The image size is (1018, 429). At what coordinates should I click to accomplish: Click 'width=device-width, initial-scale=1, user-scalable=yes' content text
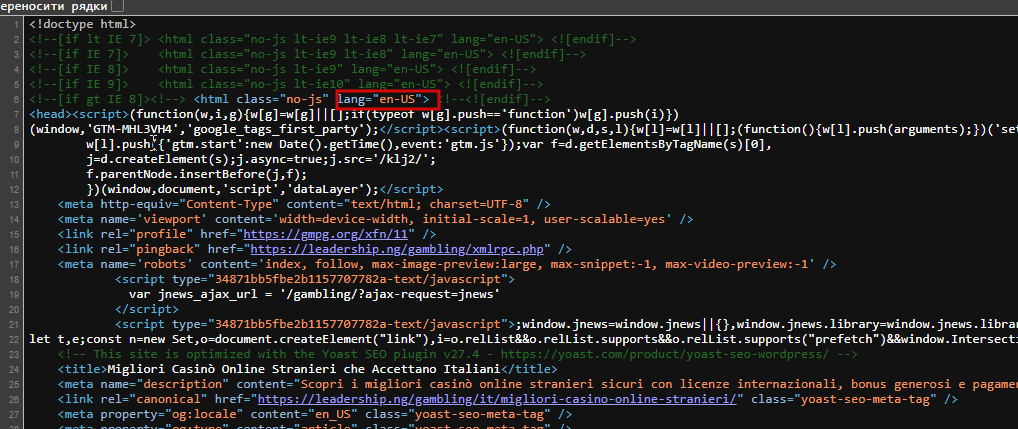pos(470,219)
